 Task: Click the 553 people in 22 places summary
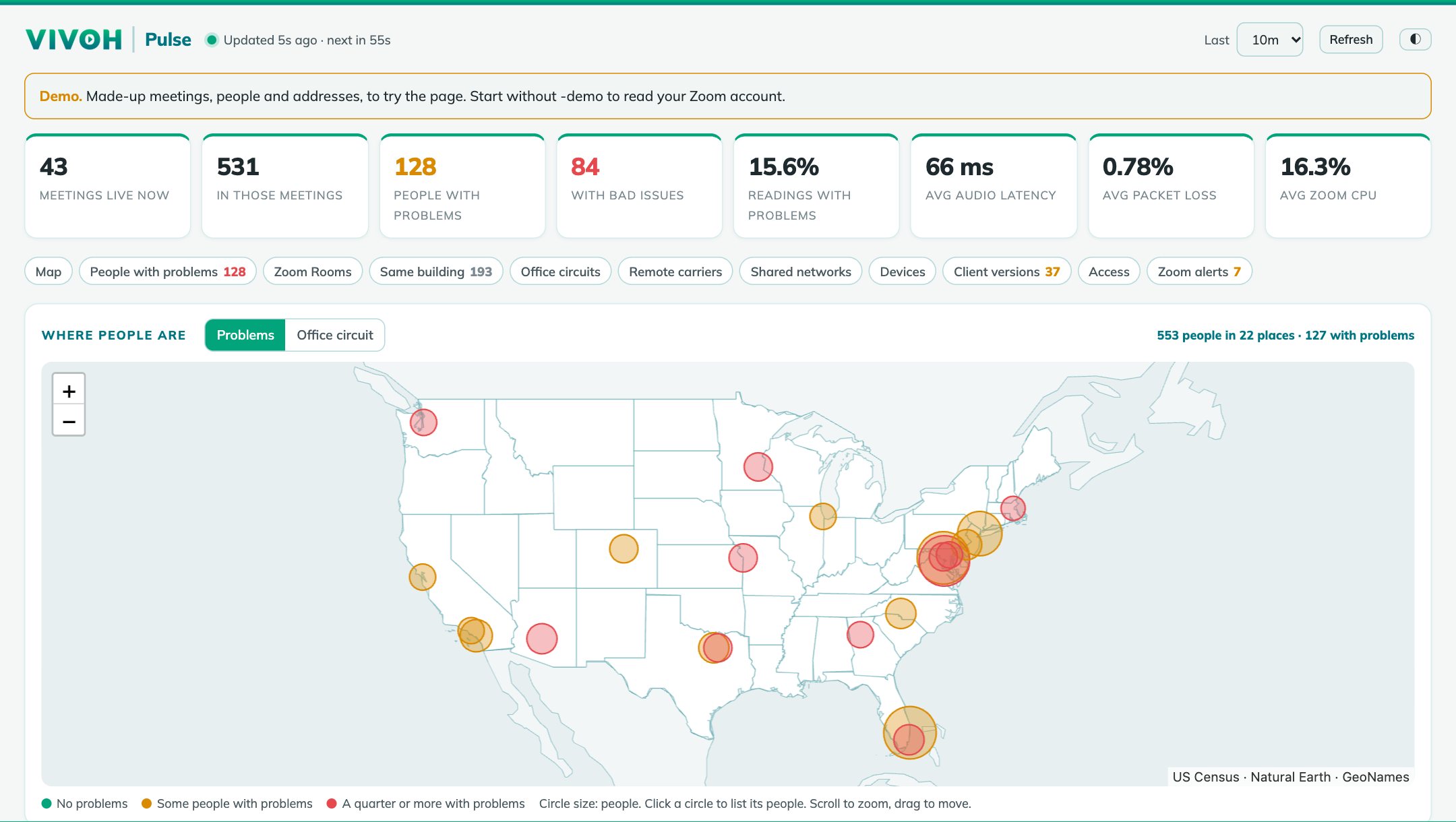pos(1285,336)
